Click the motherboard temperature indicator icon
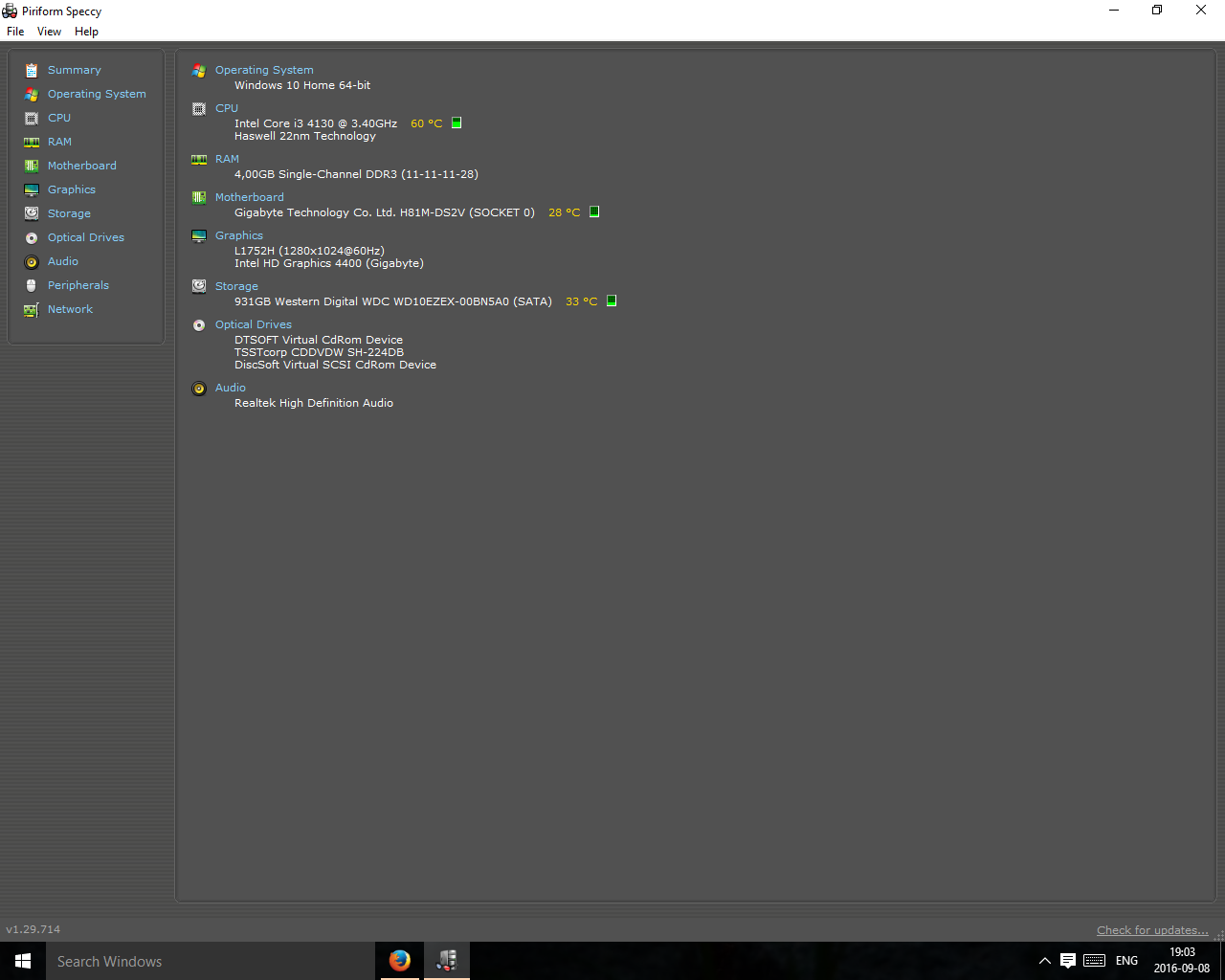 (594, 212)
